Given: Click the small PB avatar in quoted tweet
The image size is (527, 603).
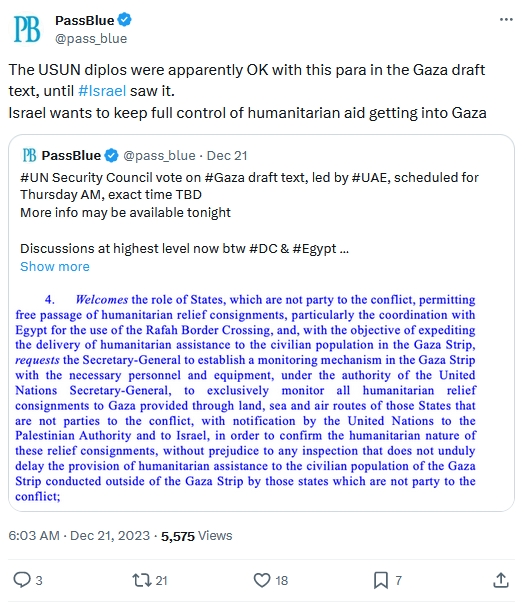Looking at the screenshot, I should (x=29, y=155).
